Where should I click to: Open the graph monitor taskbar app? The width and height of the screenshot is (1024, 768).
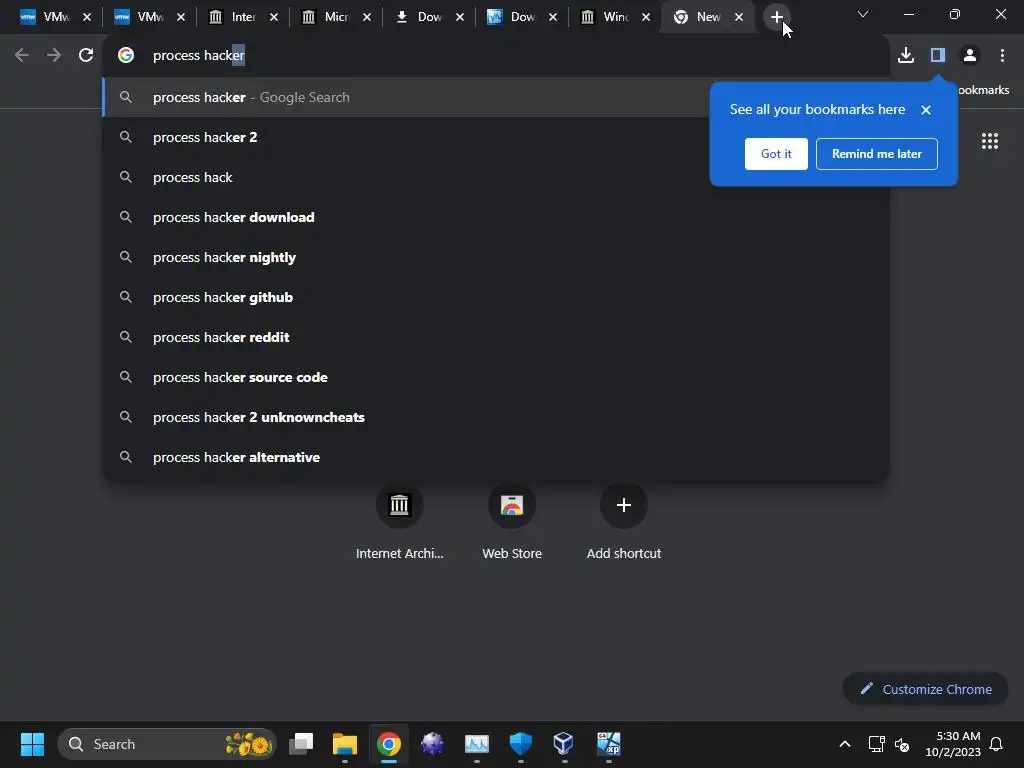click(477, 744)
